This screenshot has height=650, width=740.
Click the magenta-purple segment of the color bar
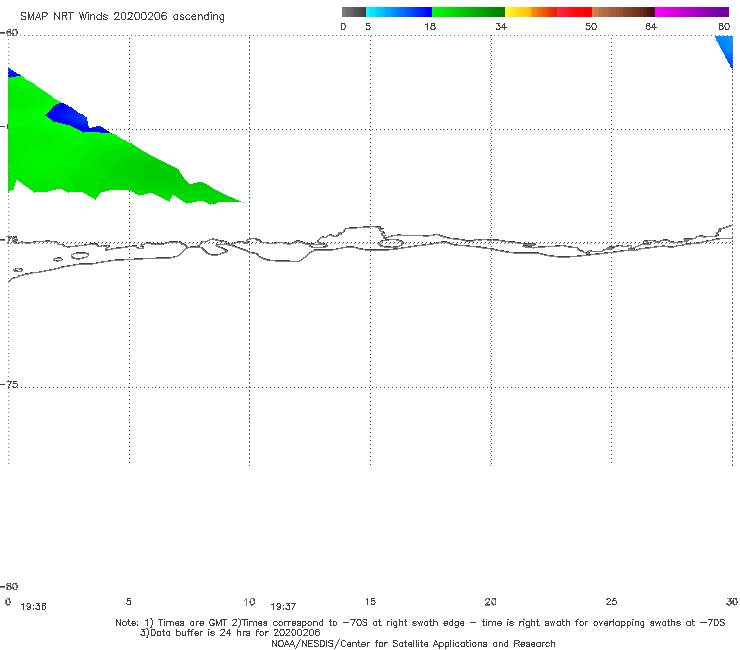692,12
